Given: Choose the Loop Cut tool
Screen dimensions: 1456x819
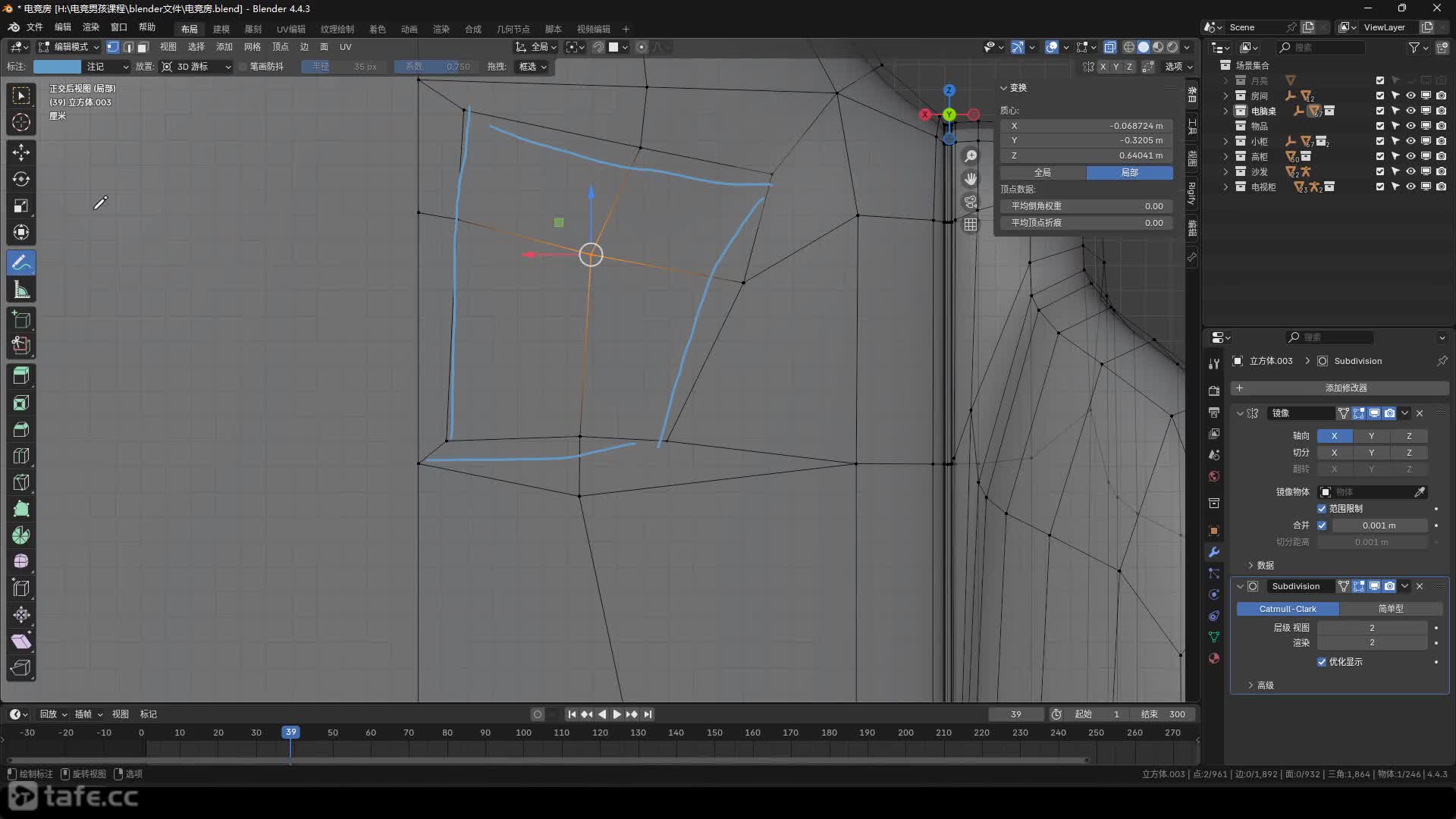Looking at the screenshot, I should click(x=21, y=456).
